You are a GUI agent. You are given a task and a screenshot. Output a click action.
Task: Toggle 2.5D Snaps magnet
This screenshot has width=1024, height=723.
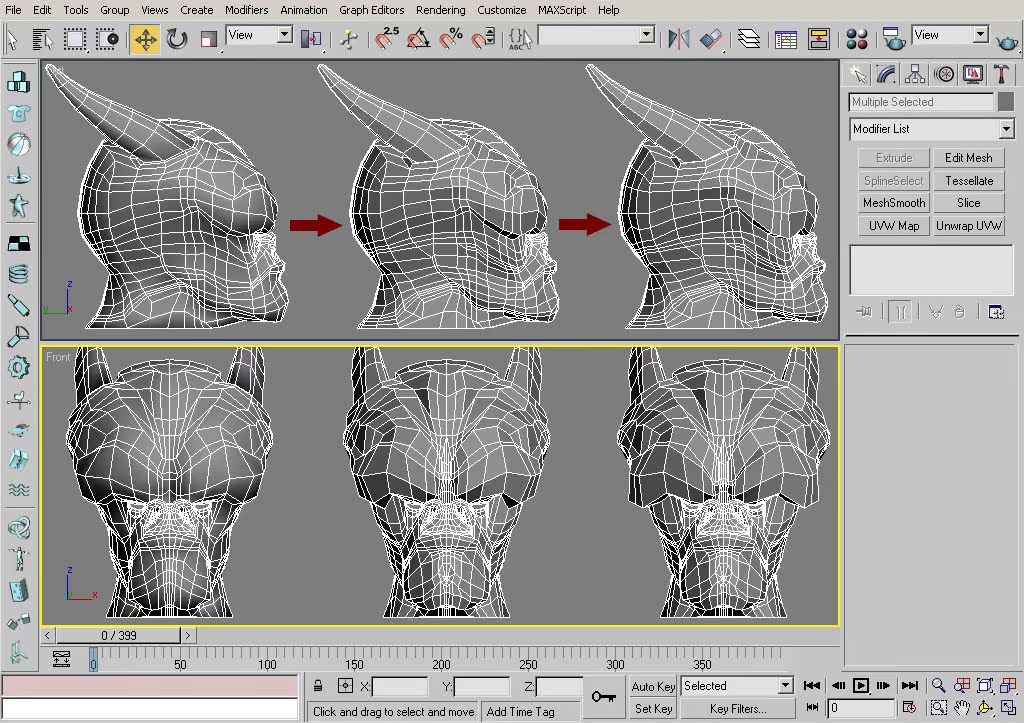pyautogui.click(x=387, y=39)
